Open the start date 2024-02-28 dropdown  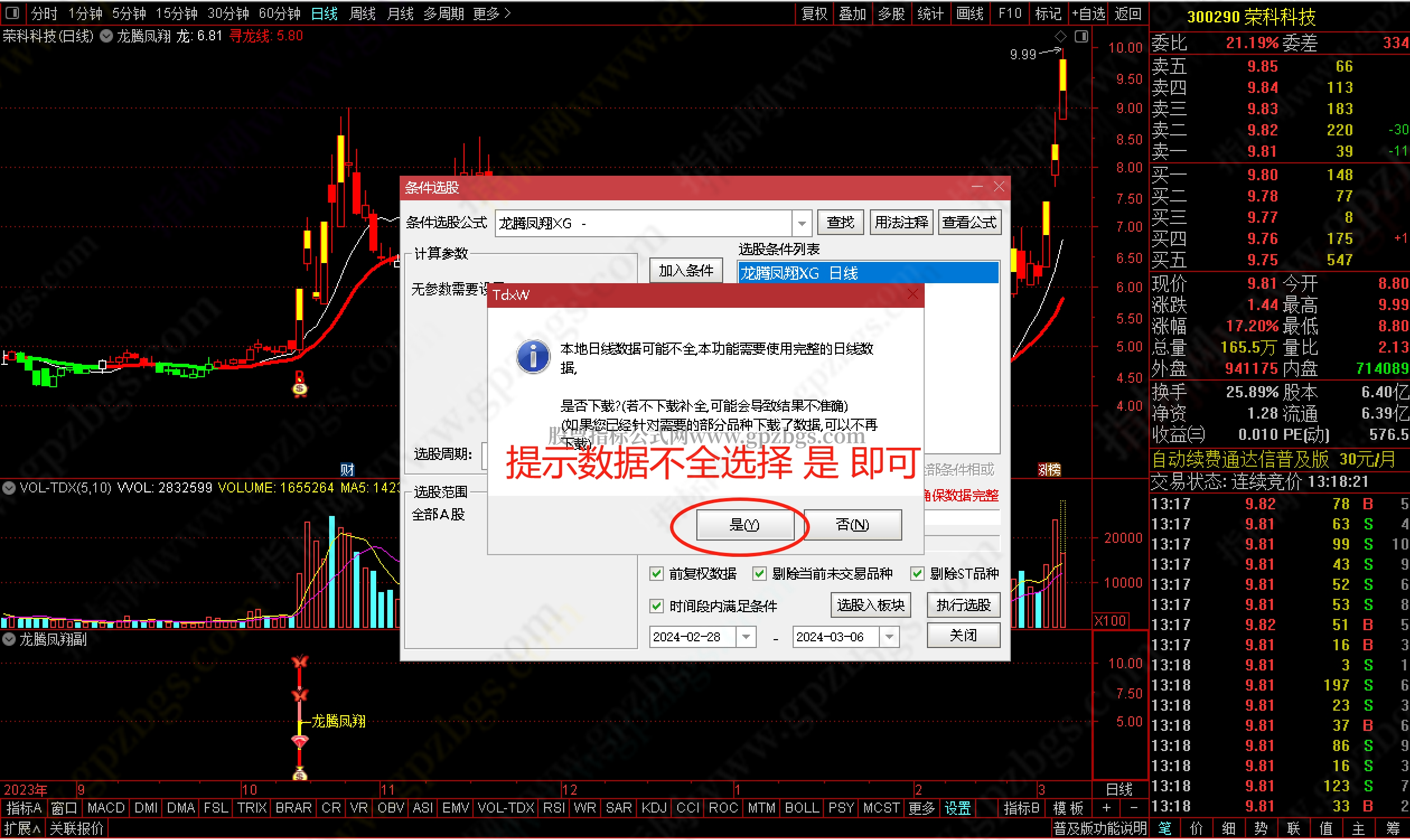click(x=747, y=637)
